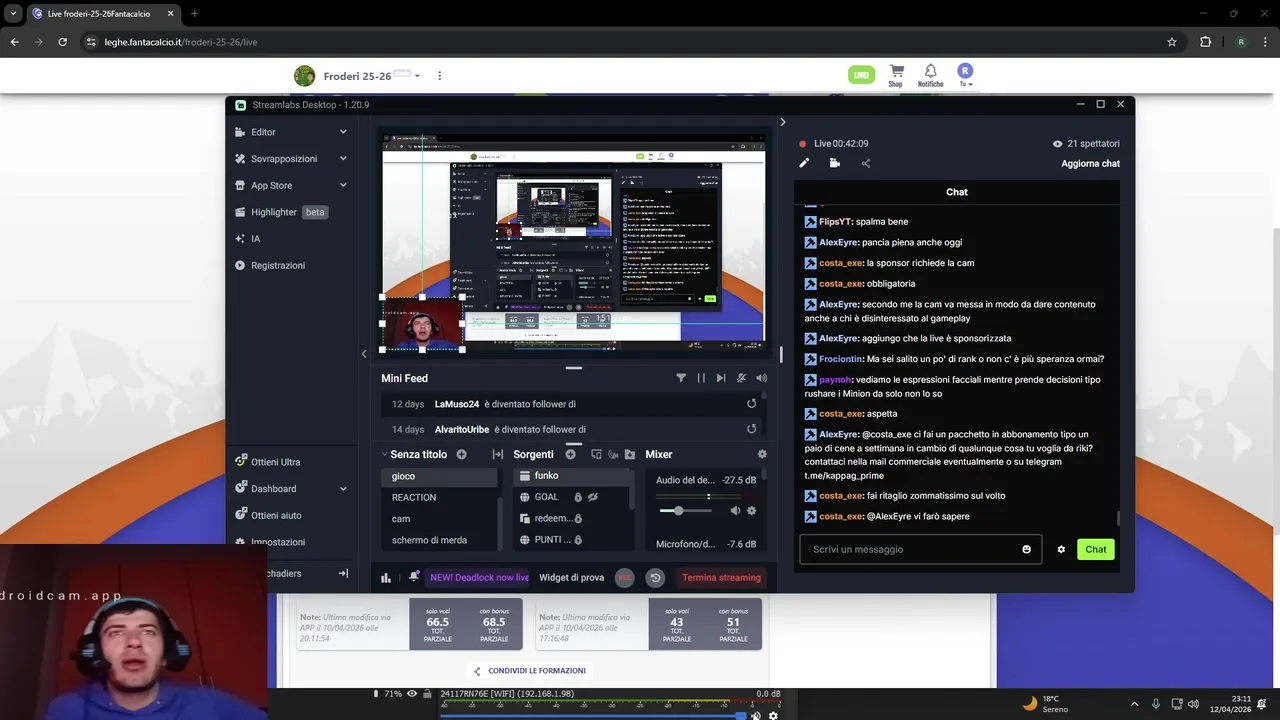1280x720 pixels.
Task: Edit stream info with pencil icon
Action: (x=804, y=163)
